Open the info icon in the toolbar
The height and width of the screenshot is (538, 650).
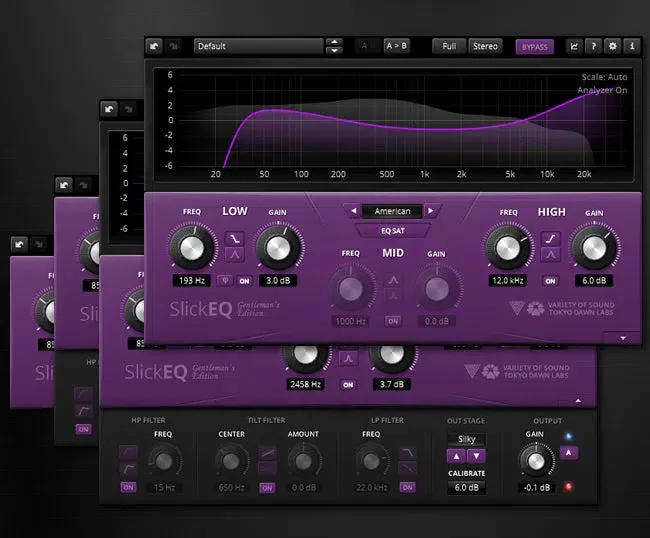coord(632,46)
